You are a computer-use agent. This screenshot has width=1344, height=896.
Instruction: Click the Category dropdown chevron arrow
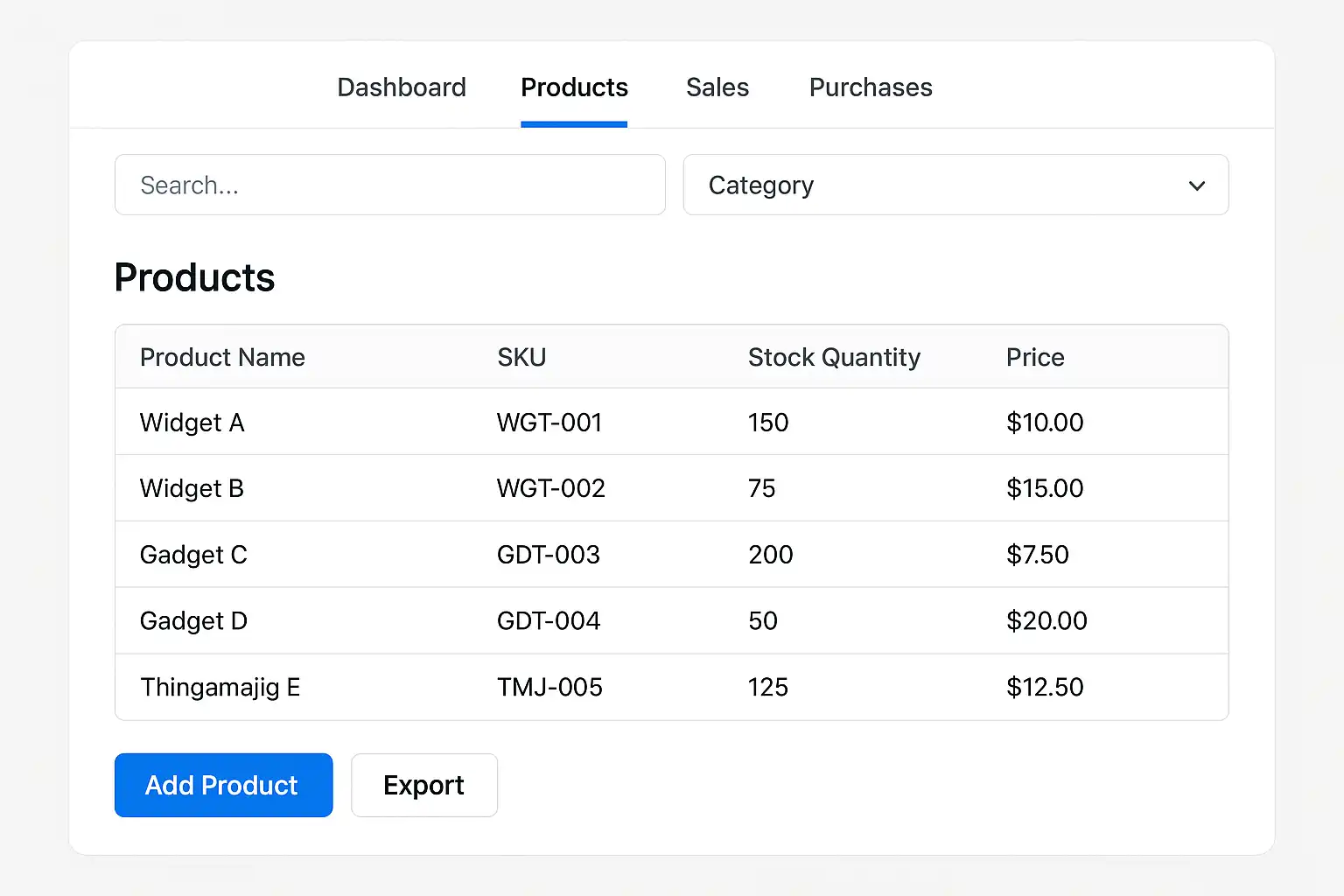[1196, 185]
